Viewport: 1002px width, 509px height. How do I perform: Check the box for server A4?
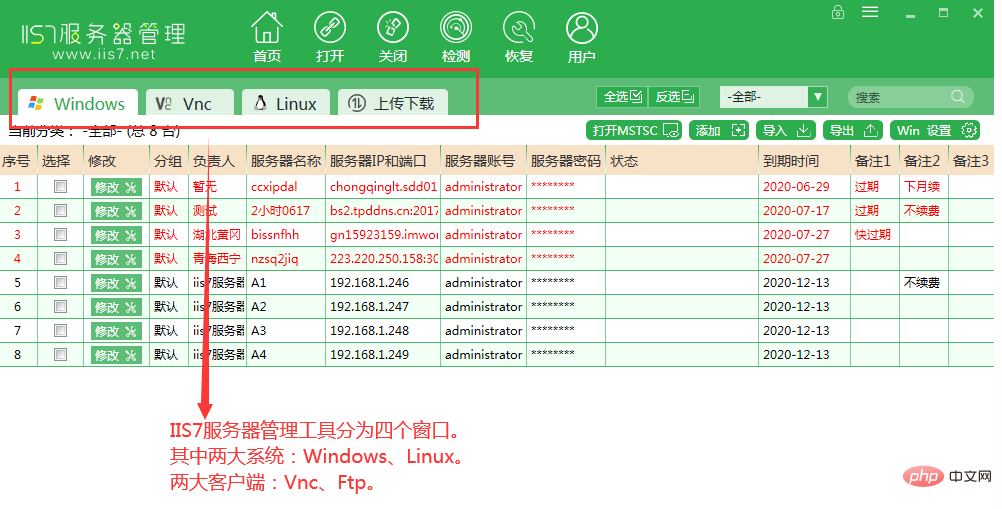click(61, 354)
